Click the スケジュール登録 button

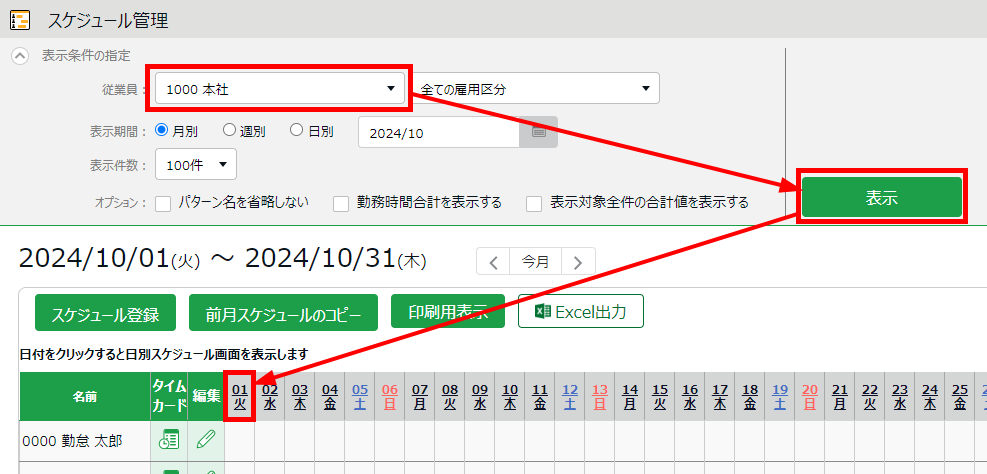[105, 313]
